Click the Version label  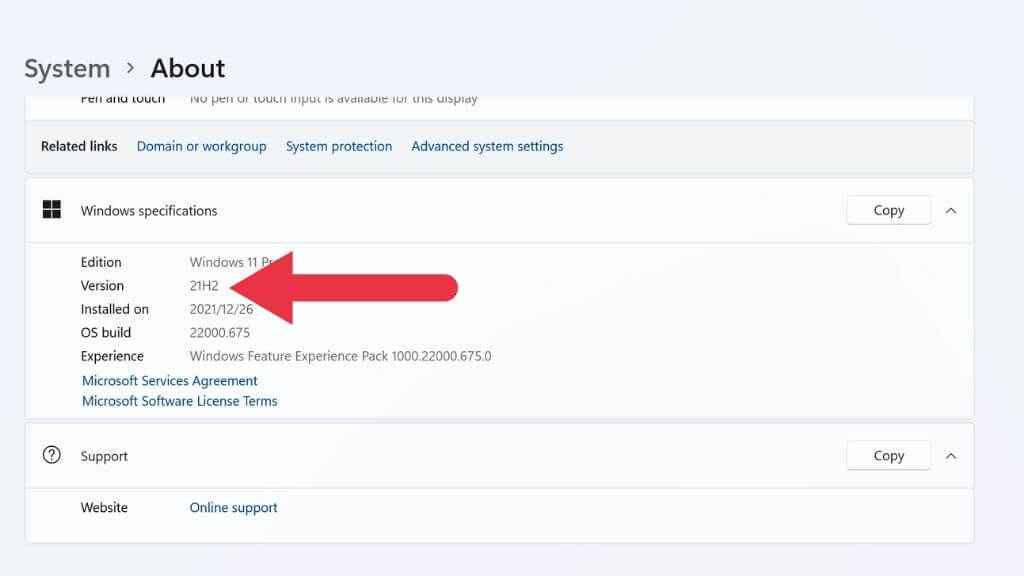pos(102,285)
